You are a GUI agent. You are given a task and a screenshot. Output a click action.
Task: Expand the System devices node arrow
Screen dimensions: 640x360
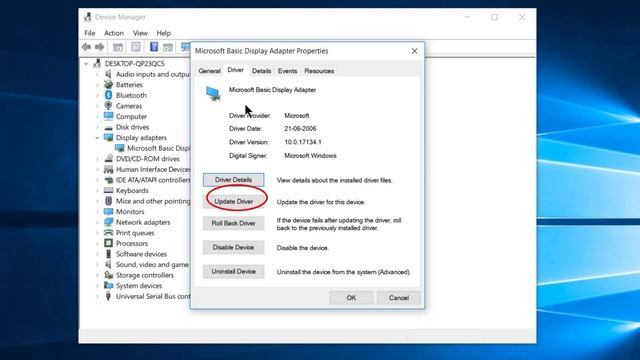click(x=97, y=286)
